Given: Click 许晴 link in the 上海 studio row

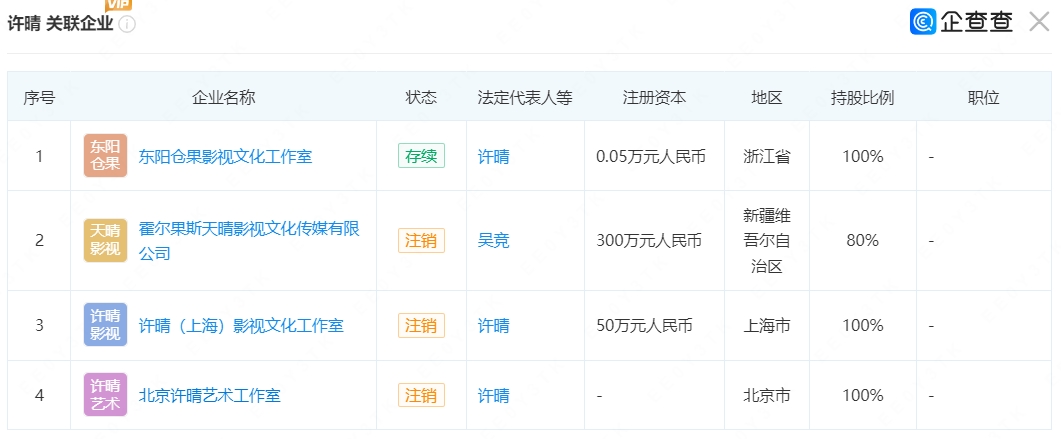Looking at the screenshot, I should tap(493, 326).
